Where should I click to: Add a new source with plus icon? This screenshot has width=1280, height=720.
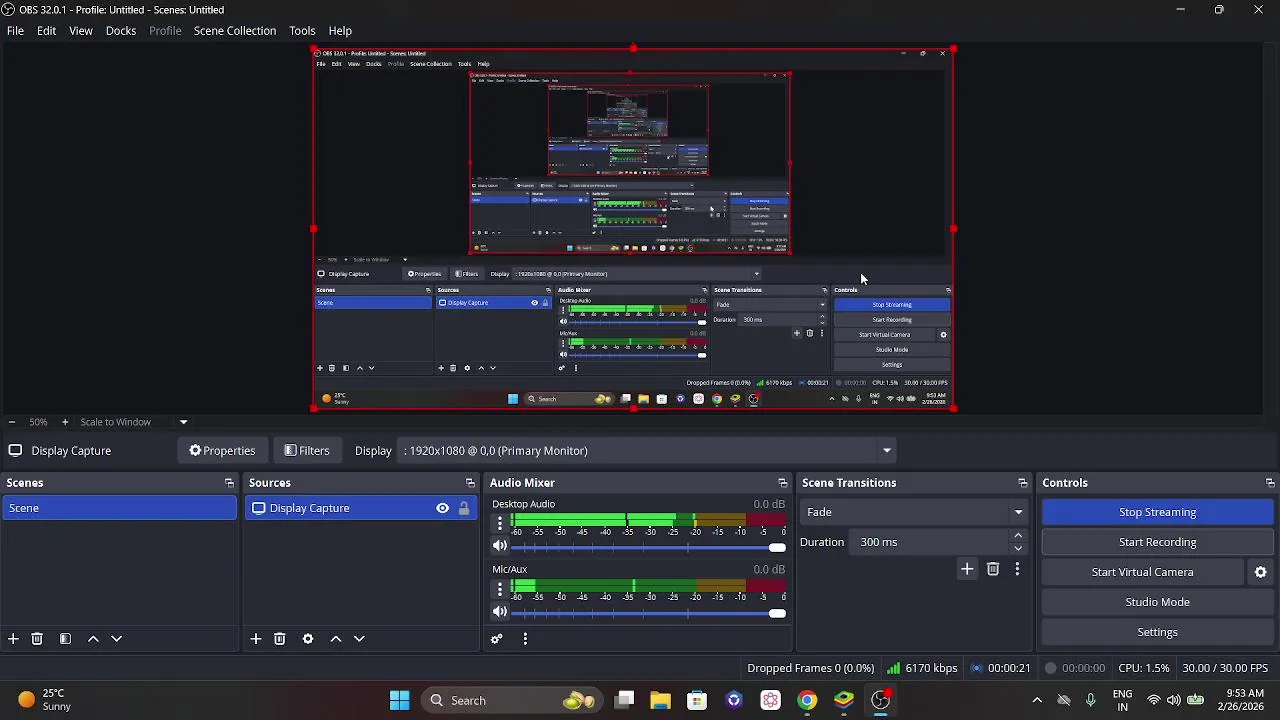[255, 639]
